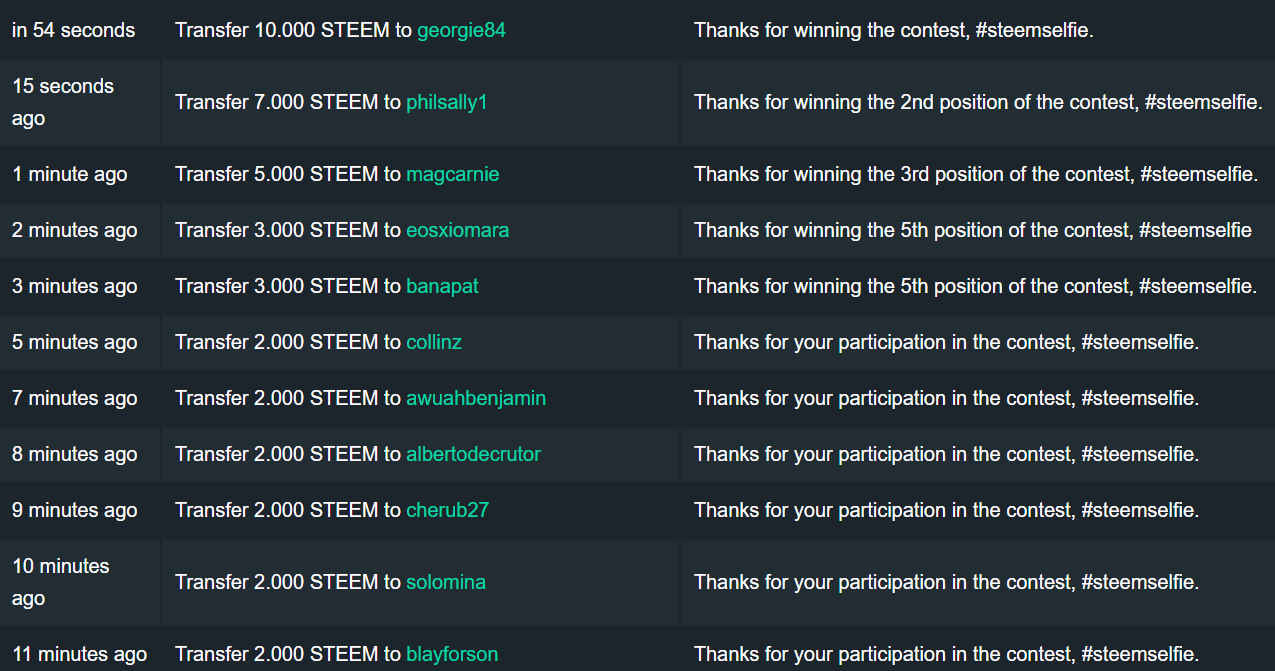Select the collinz user link
The height and width of the screenshot is (671, 1275).
coord(434,342)
